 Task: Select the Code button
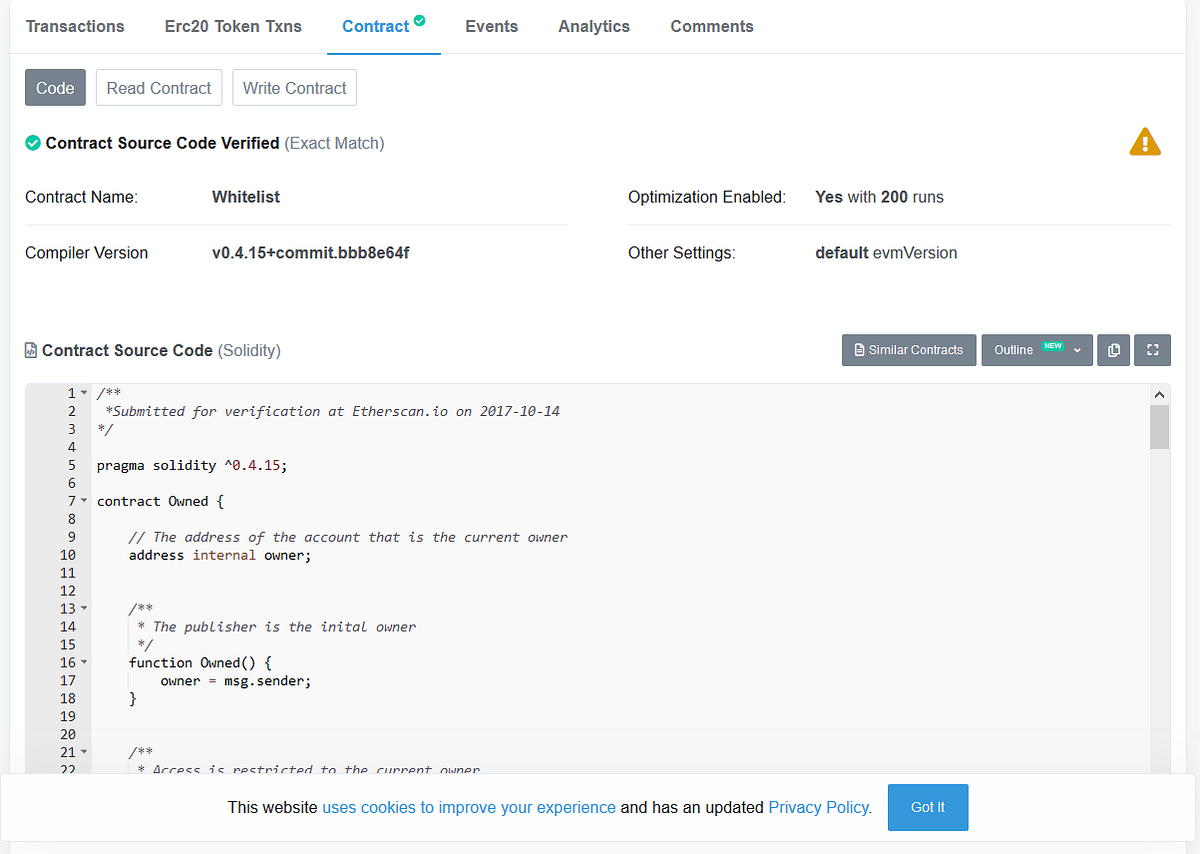55,88
